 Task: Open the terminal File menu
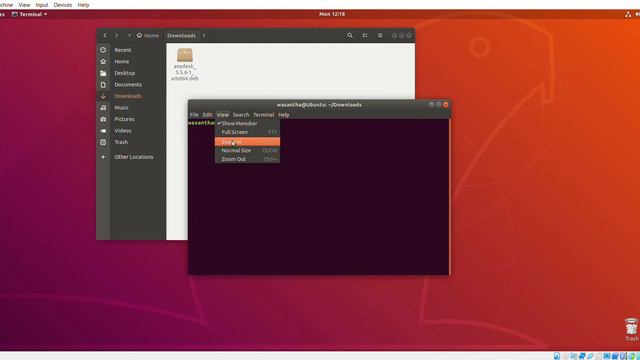(194, 115)
